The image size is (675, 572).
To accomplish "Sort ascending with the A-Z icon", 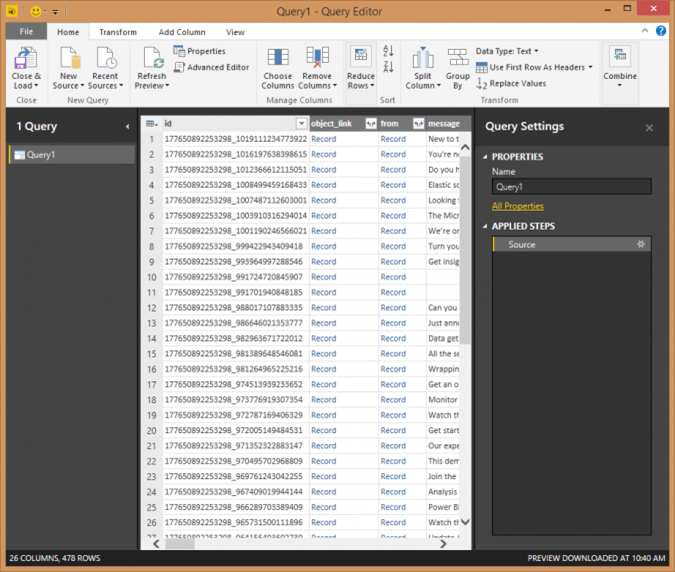I will (x=388, y=51).
